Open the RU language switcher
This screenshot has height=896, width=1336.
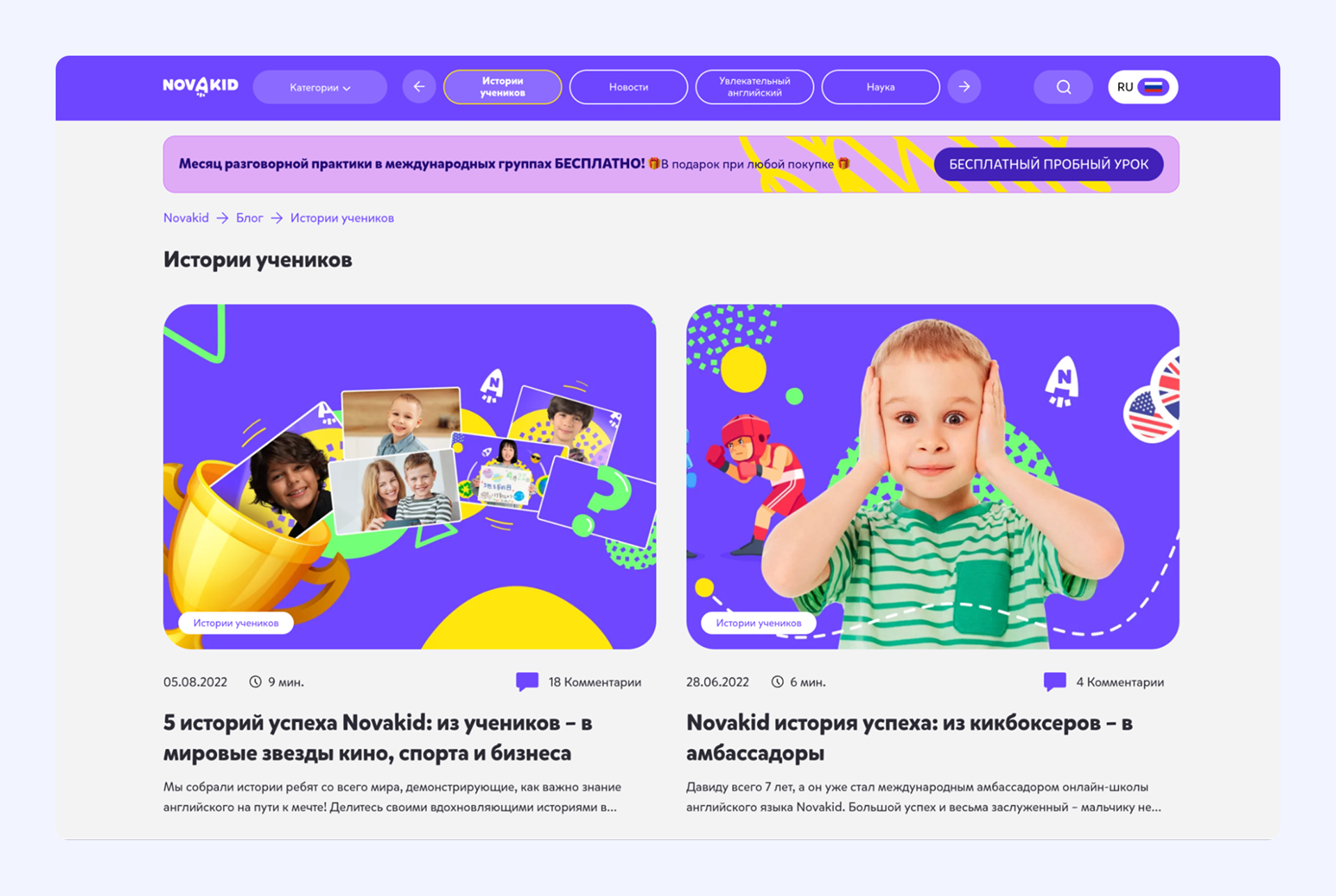click(1143, 87)
